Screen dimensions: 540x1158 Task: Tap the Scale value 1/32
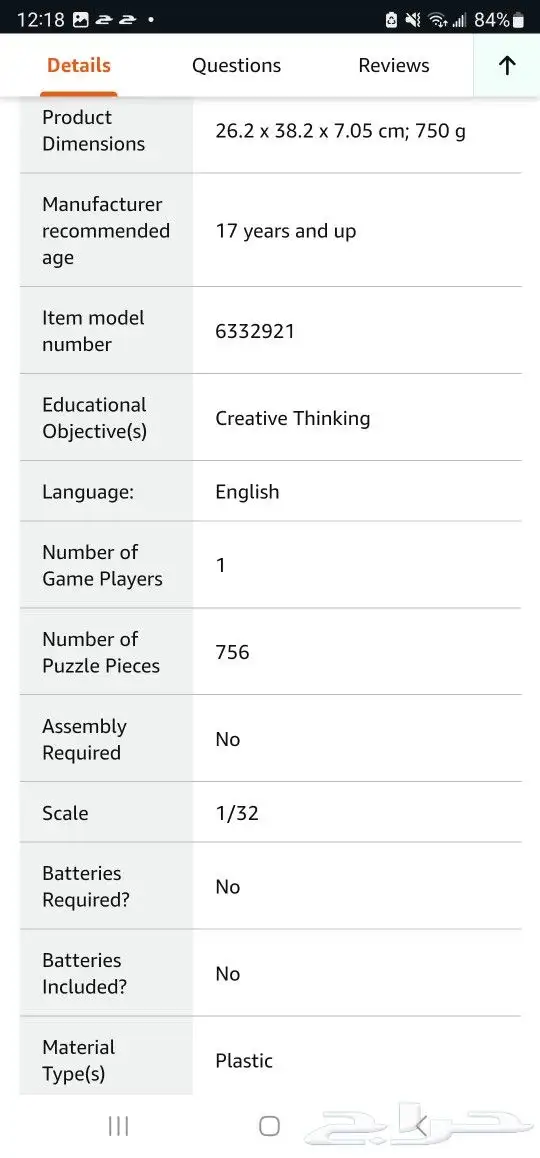[x=236, y=813]
